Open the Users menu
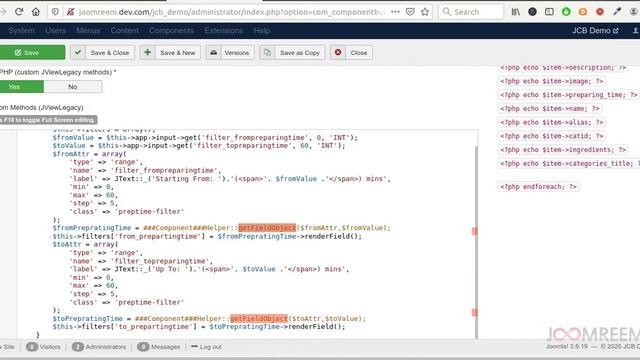Screen dimensions: 640x360 [x=56, y=31]
